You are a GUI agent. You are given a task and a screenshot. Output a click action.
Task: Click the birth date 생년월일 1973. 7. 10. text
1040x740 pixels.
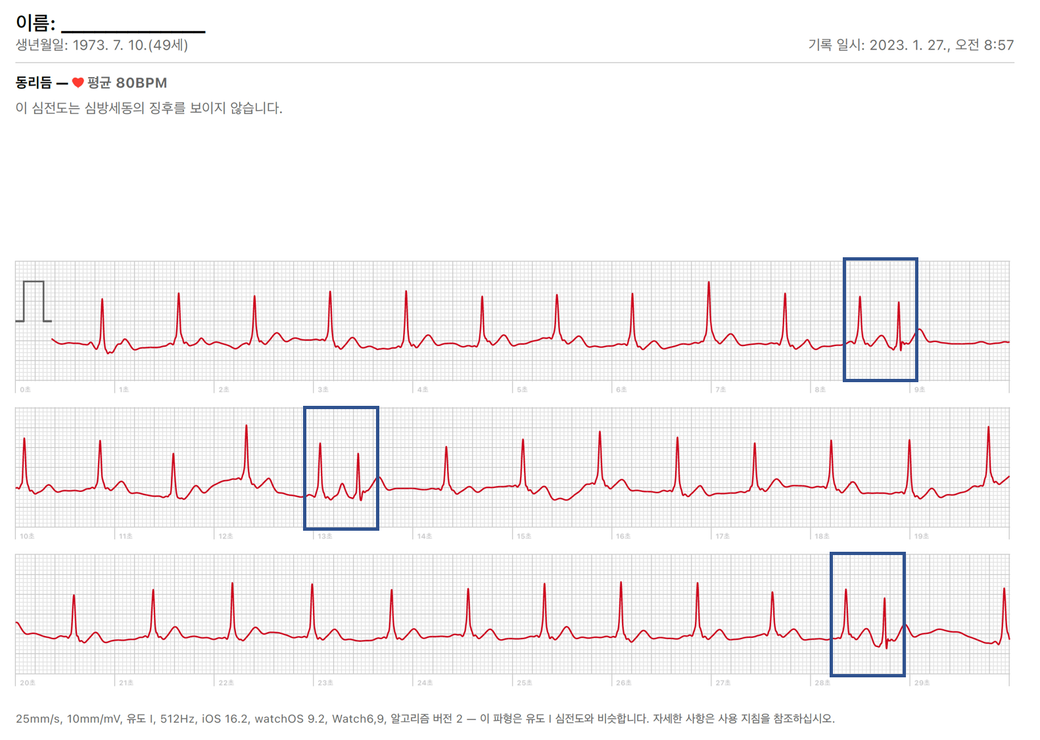pyautogui.click(x=102, y=45)
